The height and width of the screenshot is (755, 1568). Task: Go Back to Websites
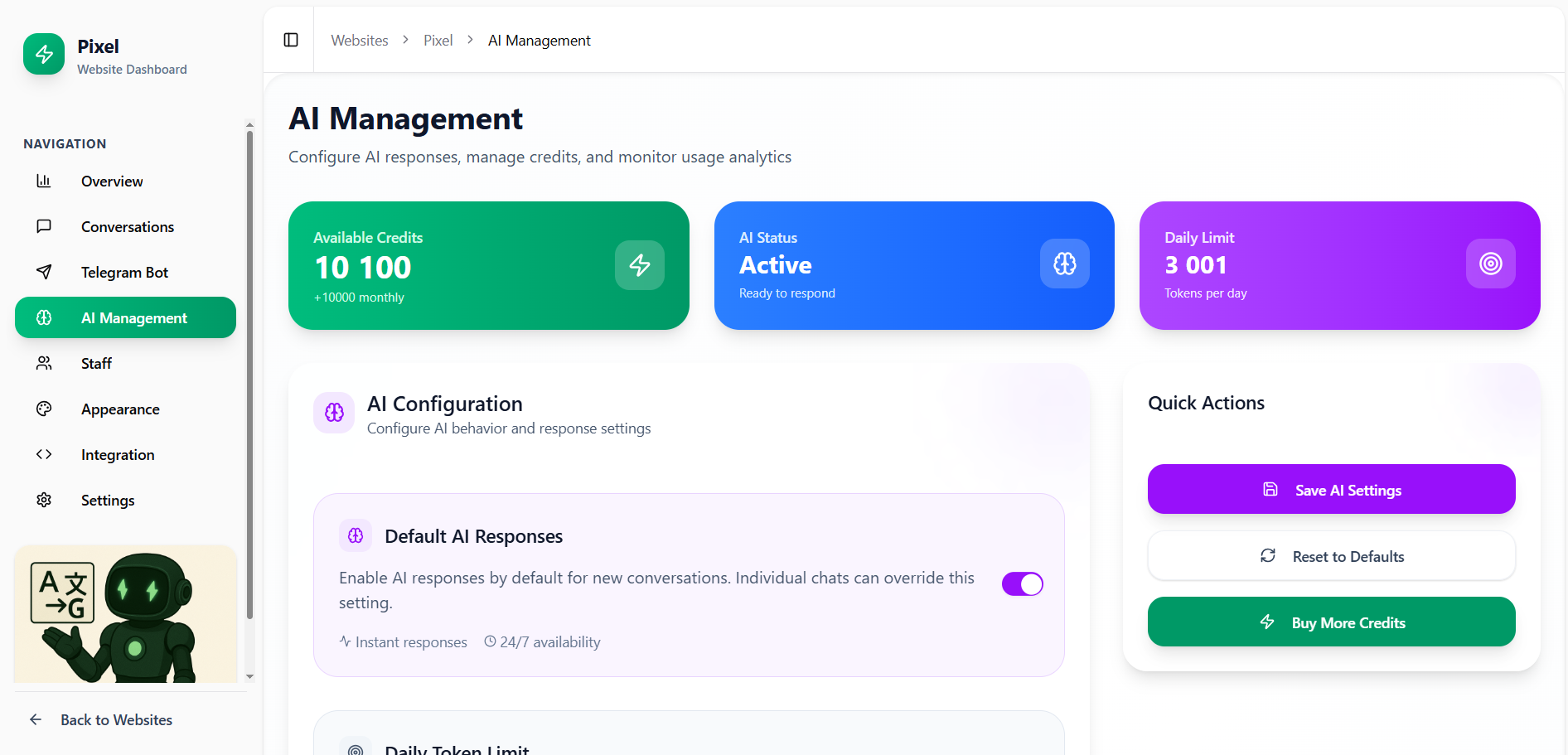pyautogui.click(x=115, y=719)
